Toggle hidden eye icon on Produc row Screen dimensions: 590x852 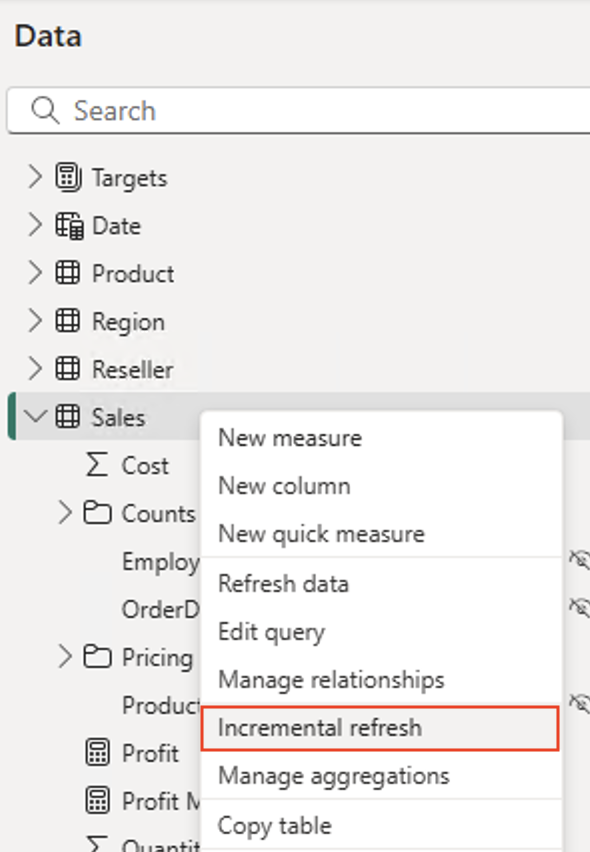pyautogui.click(x=579, y=703)
